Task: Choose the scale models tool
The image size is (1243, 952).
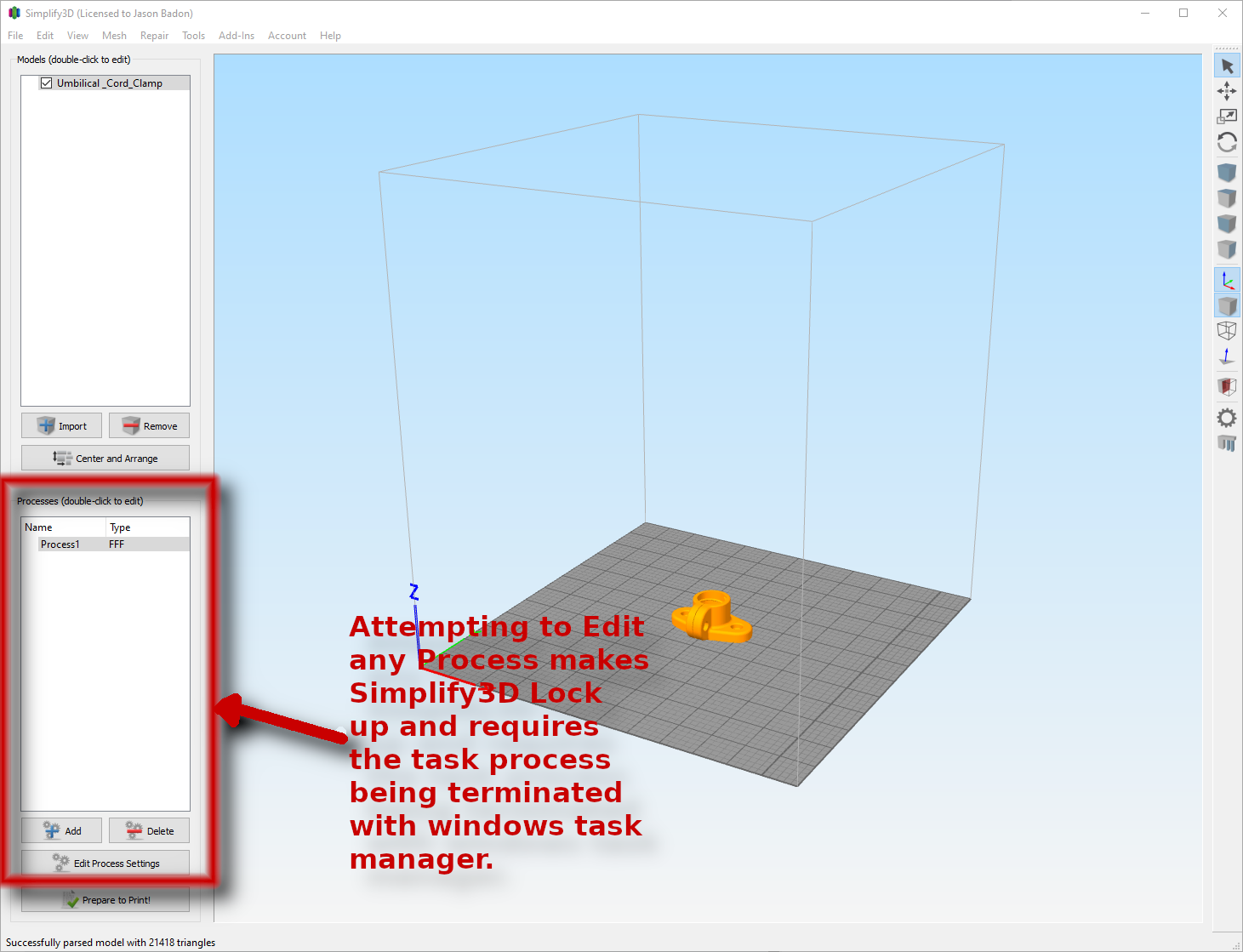Action: click(x=1227, y=117)
